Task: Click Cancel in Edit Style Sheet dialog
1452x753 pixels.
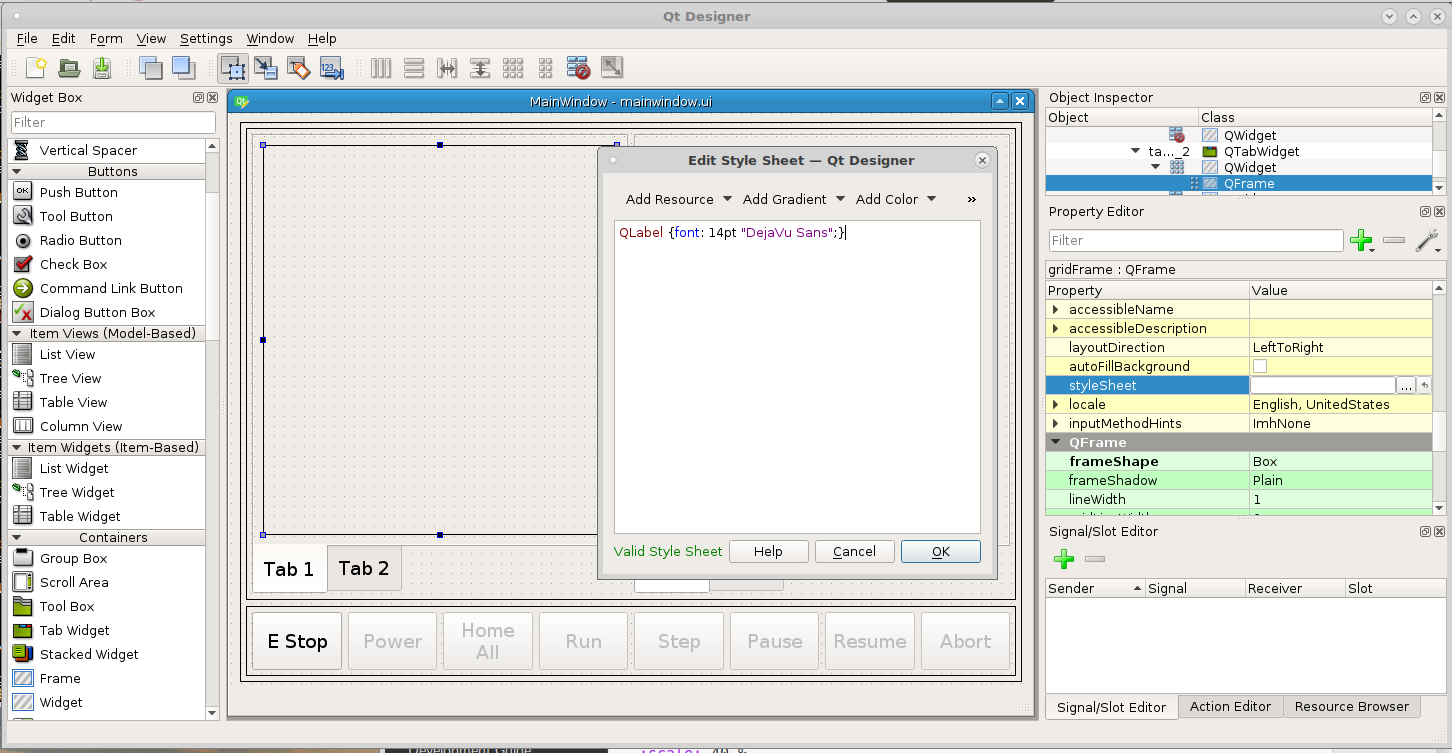Action: point(854,551)
